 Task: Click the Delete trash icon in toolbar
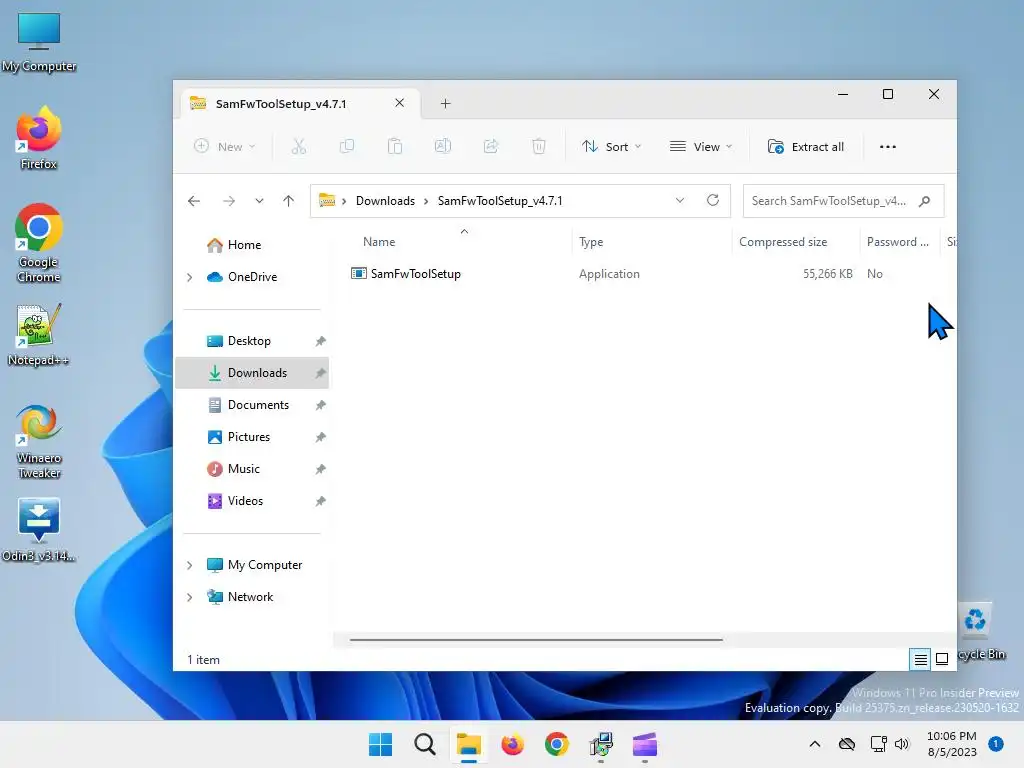pyautogui.click(x=539, y=146)
